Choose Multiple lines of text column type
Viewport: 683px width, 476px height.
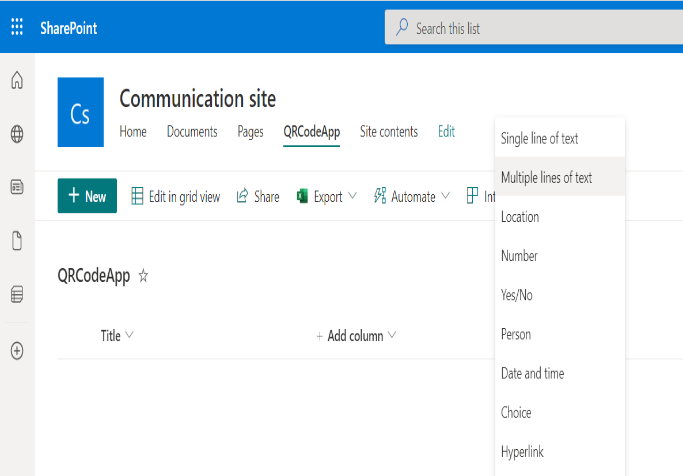point(546,178)
